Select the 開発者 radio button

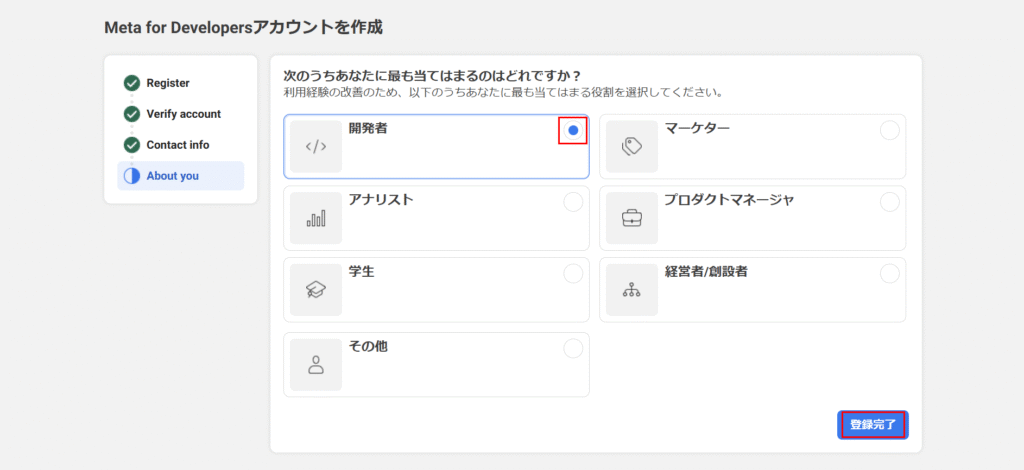tap(573, 130)
